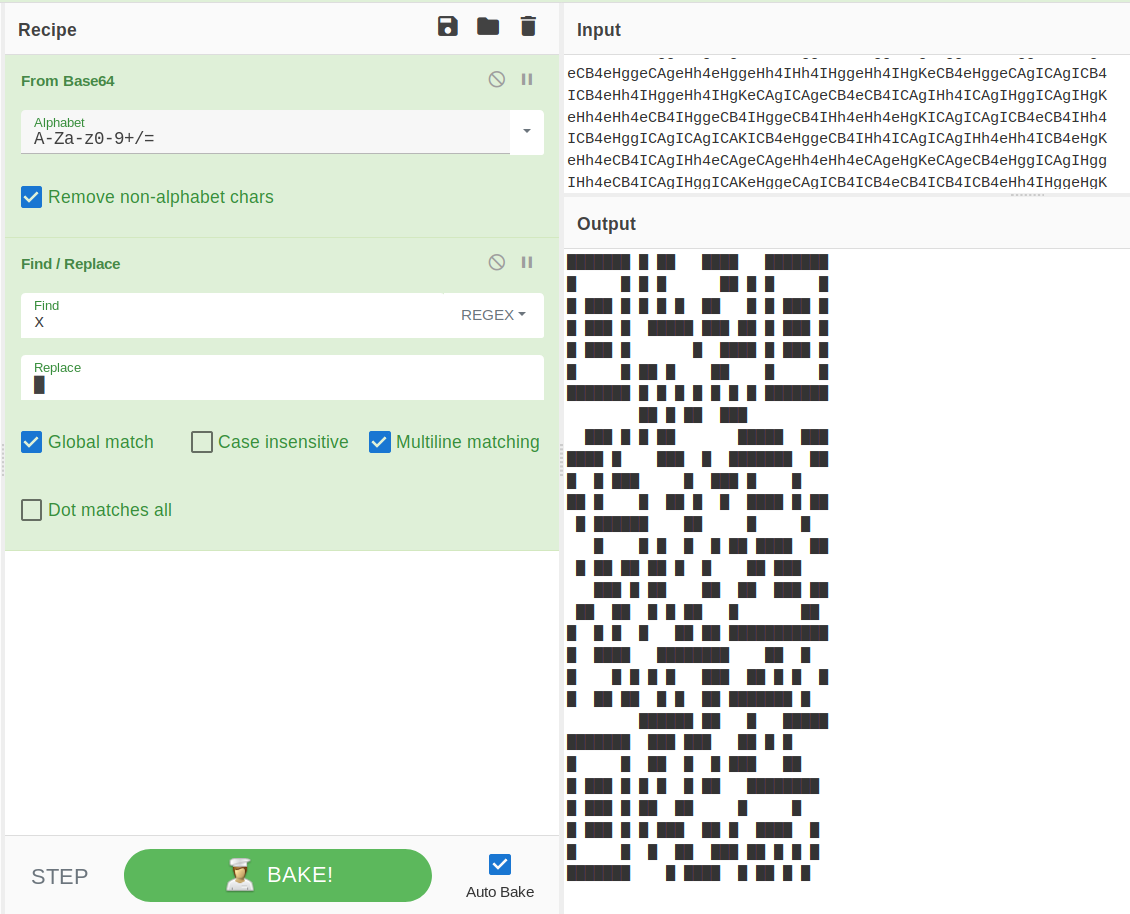1130x914 pixels.
Task: Click the chef hat on the BAKE button
Action: pos(240,874)
